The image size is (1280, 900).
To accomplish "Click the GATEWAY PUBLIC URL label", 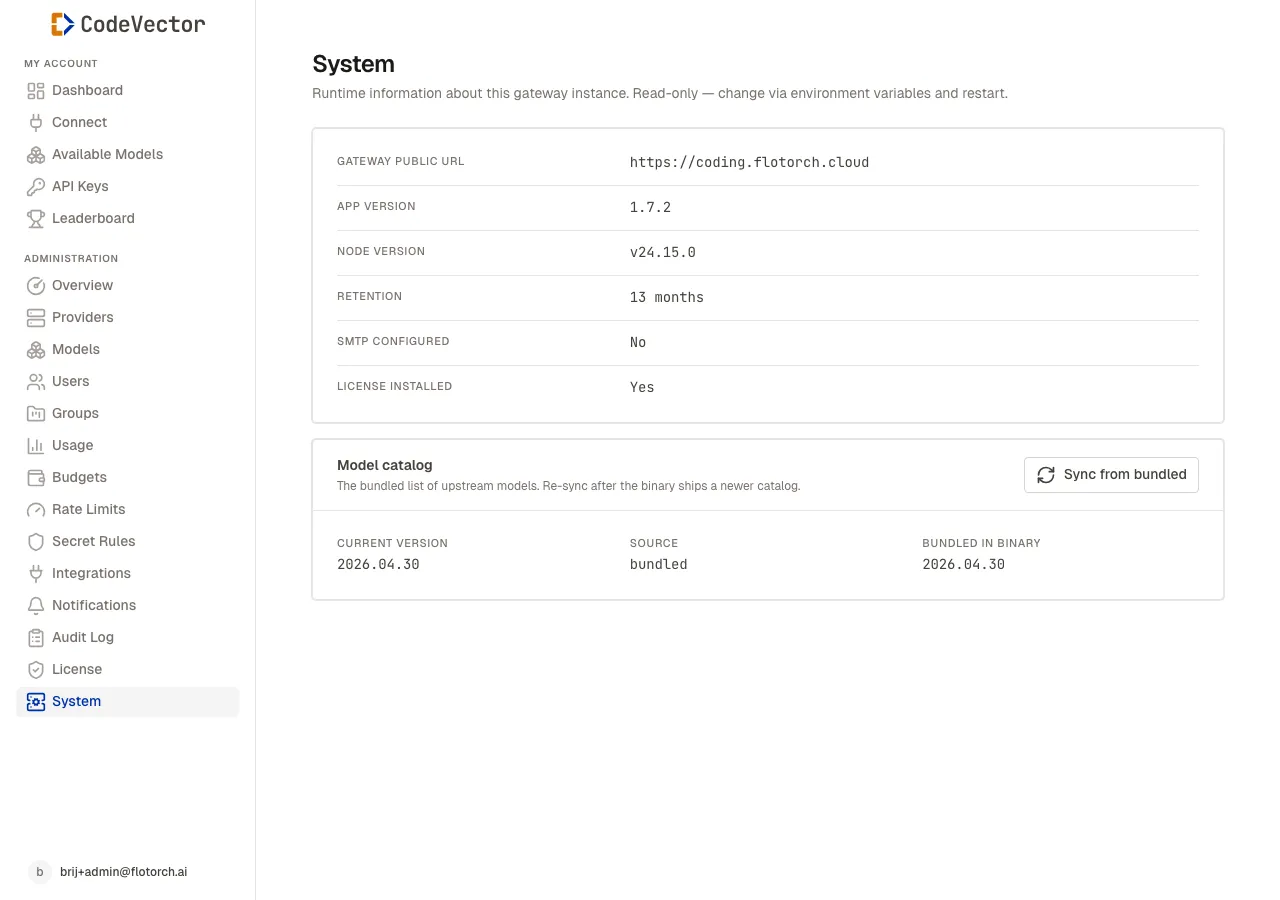I will click(x=401, y=161).
